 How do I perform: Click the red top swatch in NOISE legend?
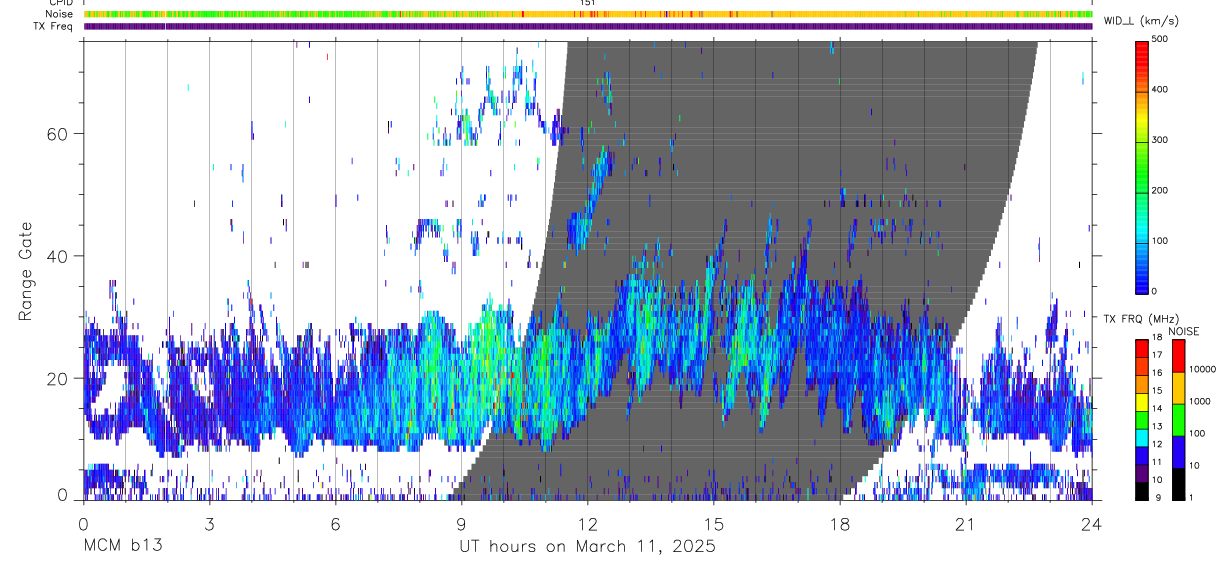click(1177, 356)
